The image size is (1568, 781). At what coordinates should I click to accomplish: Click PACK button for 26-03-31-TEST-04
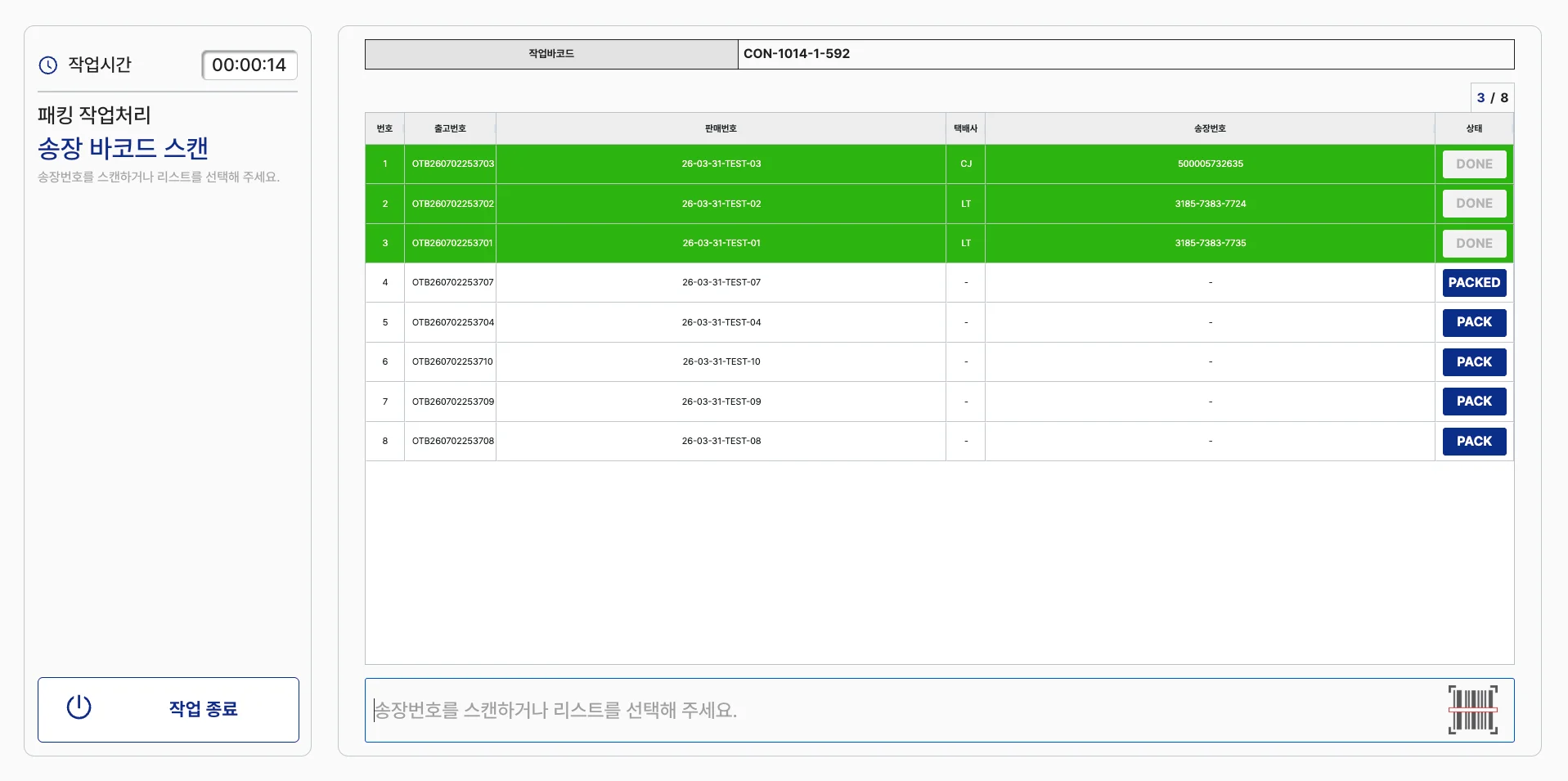[x=1474, y=322]
